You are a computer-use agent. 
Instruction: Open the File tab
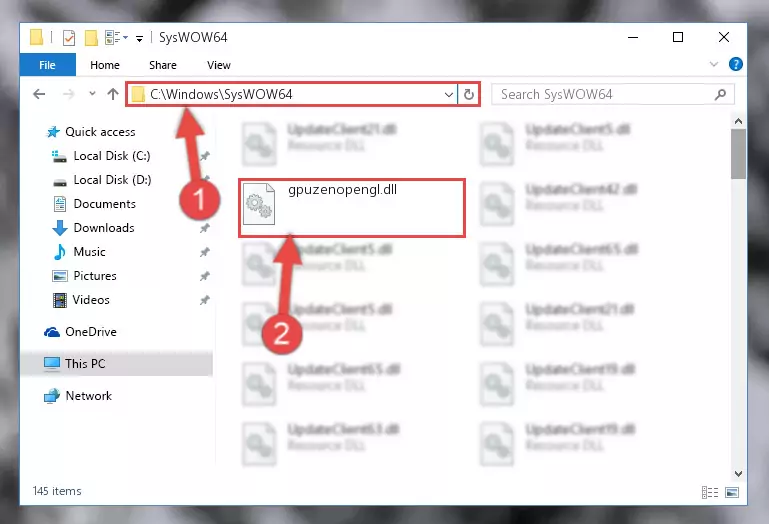(48, 65)
